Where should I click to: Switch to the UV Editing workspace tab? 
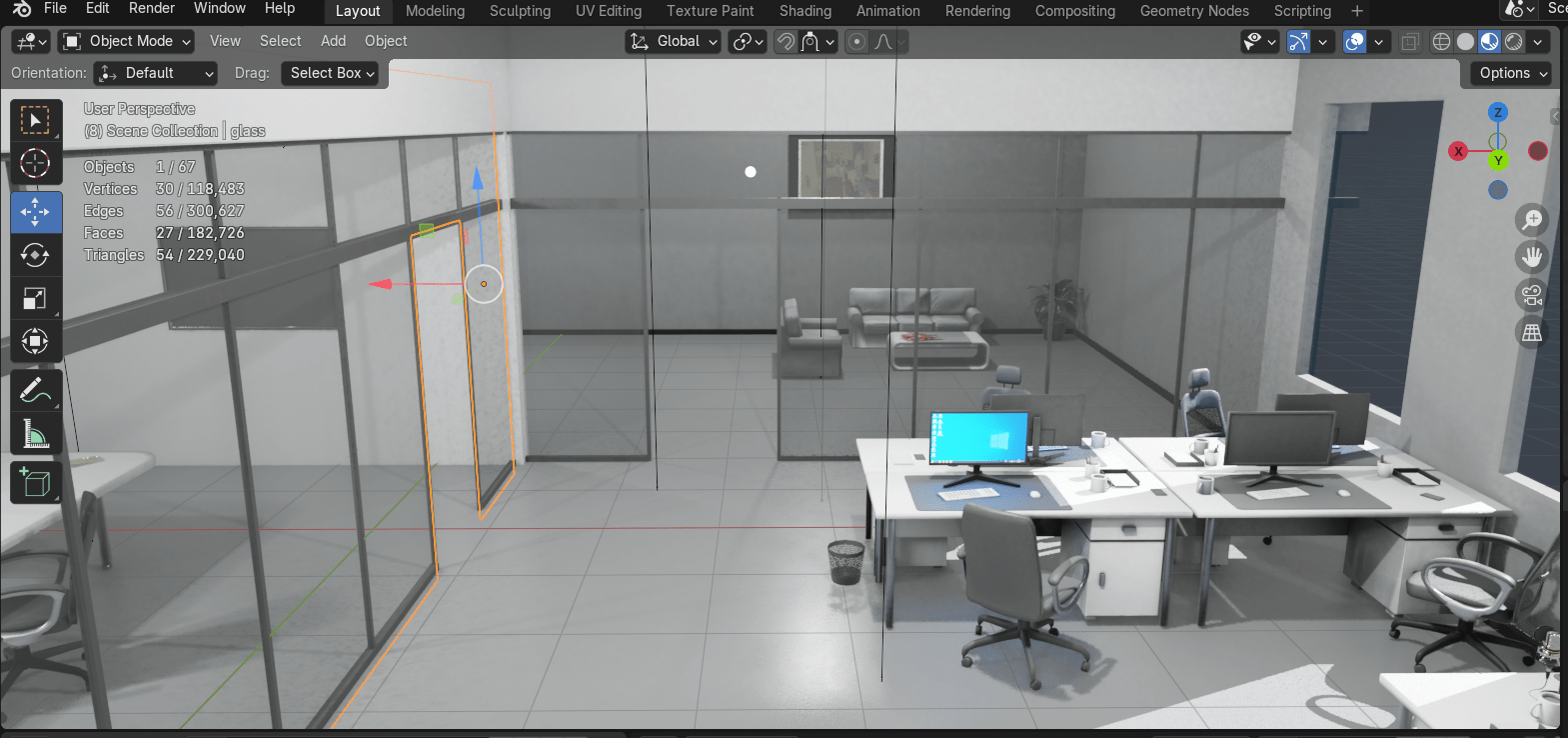tap(608, 11)
